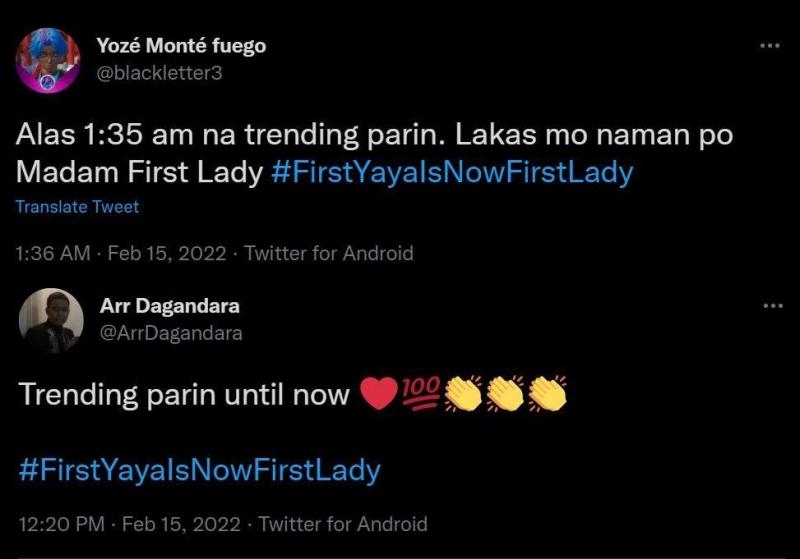This screenshot has height=559, width=800.
Task: Click Translate Tweet link
Action: point(77,207)
